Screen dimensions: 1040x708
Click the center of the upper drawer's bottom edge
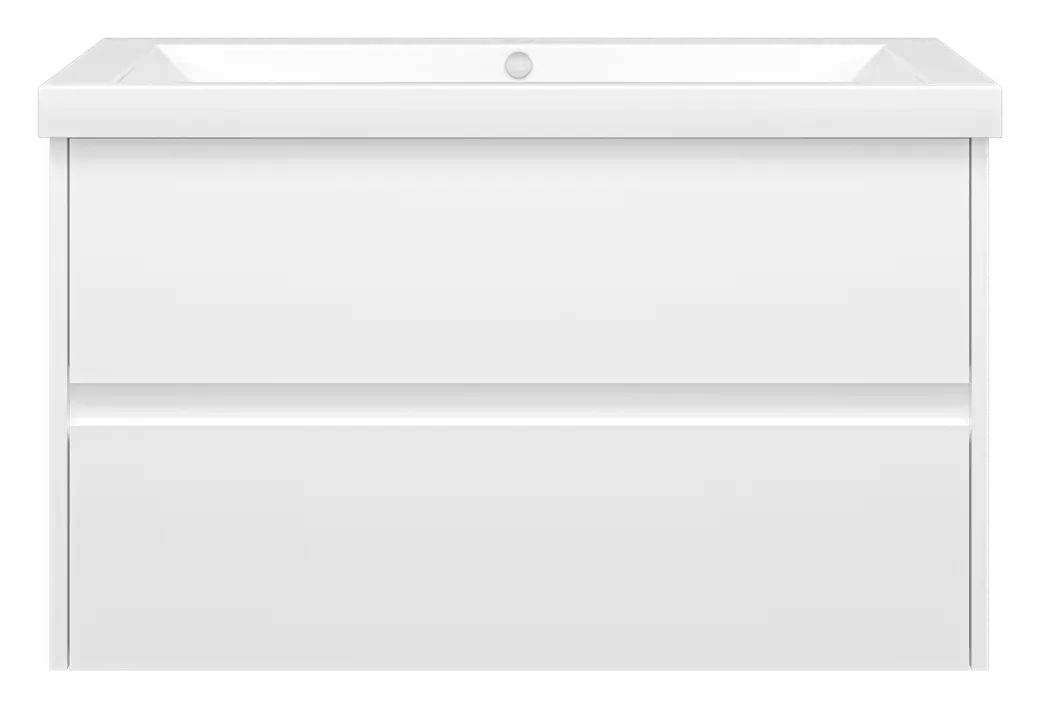click(519, 383)
